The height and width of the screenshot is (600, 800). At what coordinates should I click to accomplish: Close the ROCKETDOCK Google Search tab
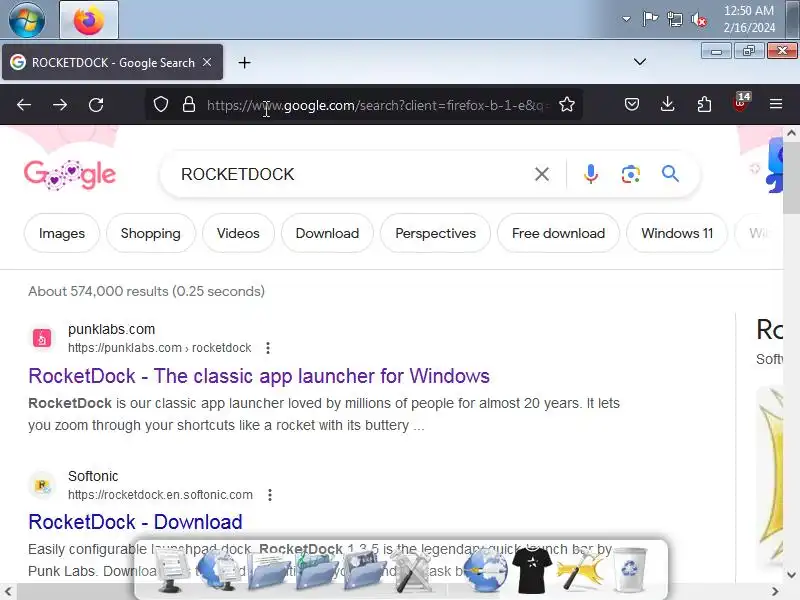[207, 62]
